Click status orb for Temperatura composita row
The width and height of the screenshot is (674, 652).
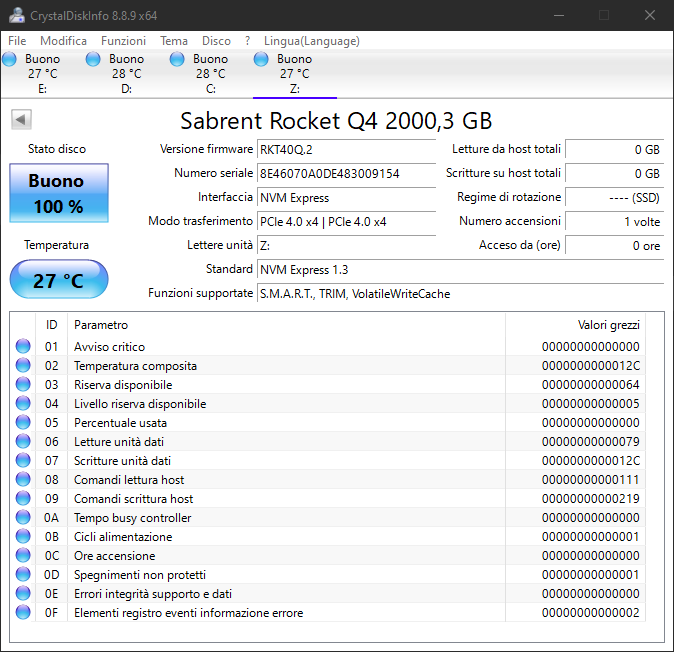pyautogui.click(x=23, y=366)
